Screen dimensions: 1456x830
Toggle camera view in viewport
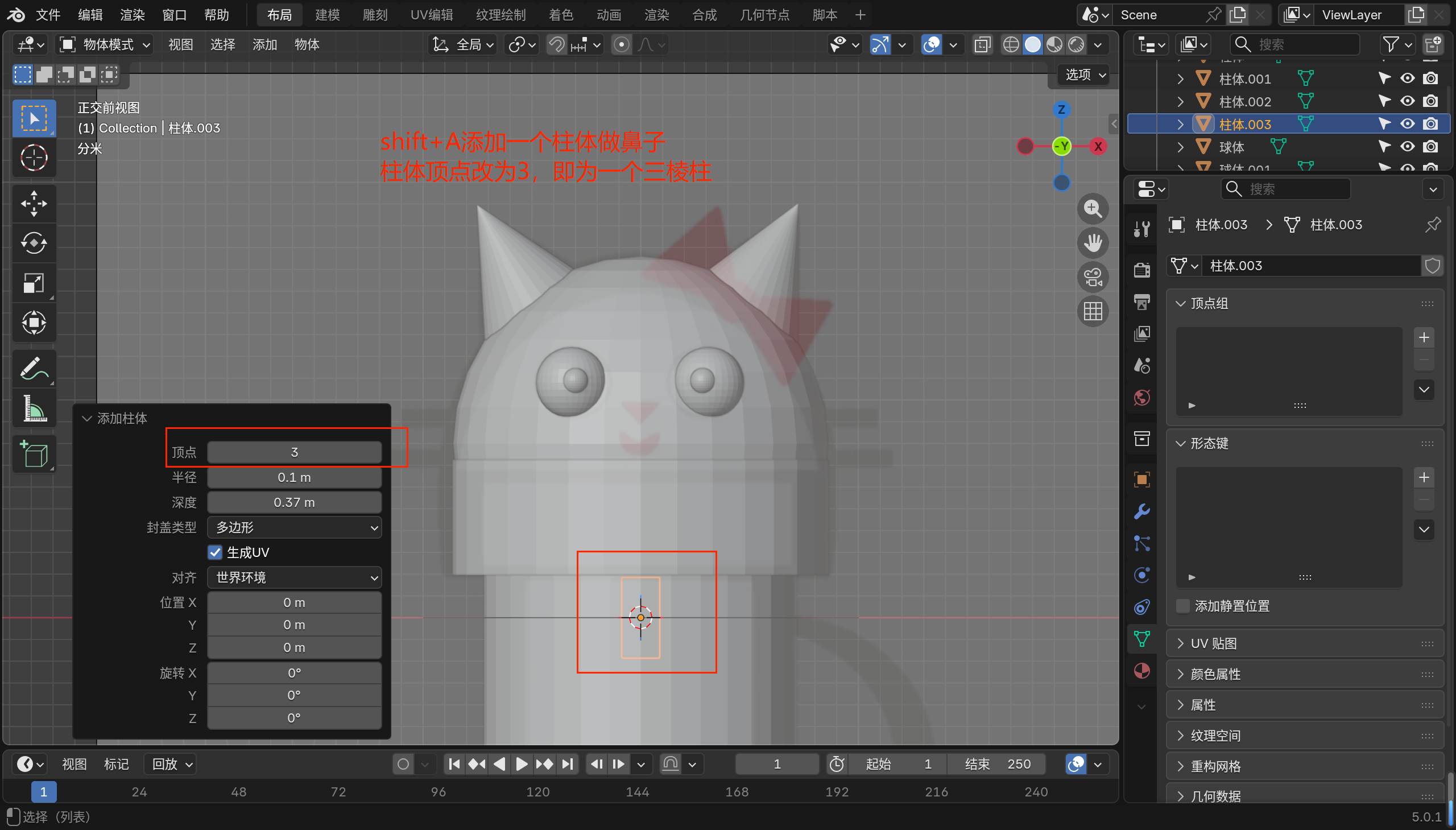pos(1093,278)
